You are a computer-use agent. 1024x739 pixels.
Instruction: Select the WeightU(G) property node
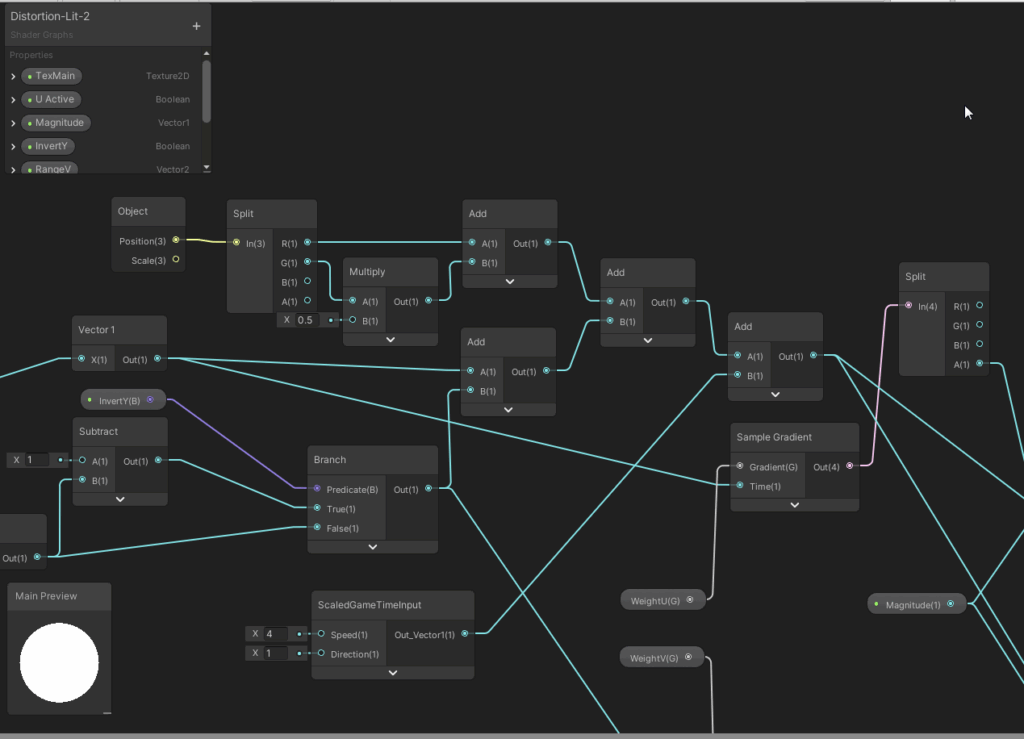tap(662, 601)
